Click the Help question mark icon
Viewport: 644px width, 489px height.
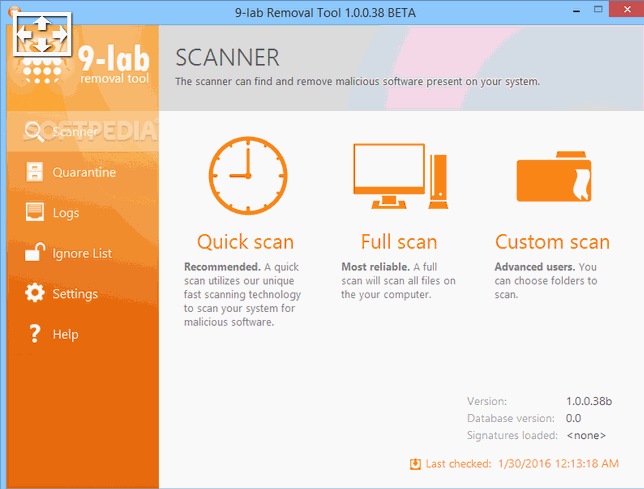pyautogui.click(x=34, y=334)
